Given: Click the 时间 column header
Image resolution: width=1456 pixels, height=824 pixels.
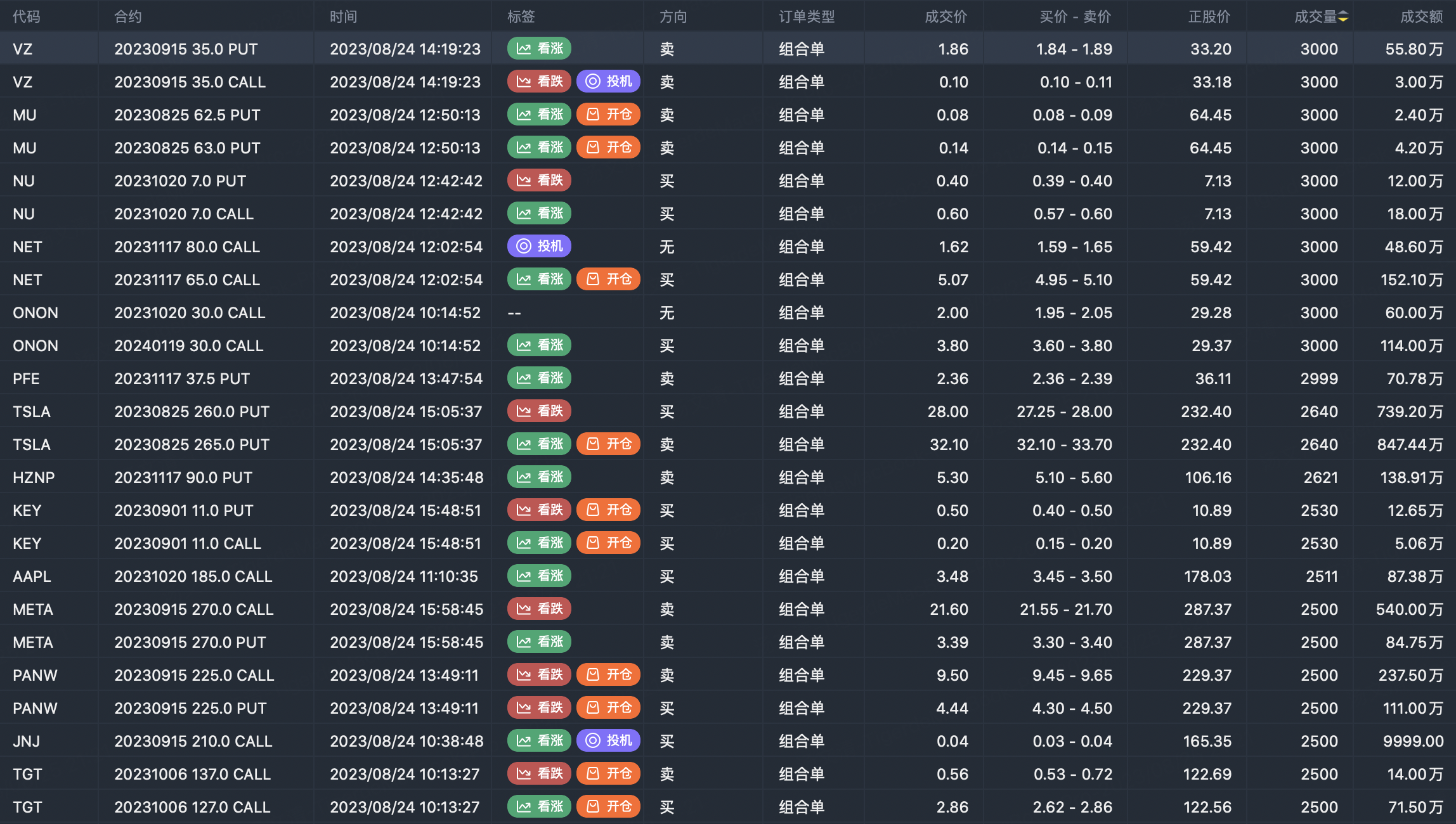Looking at the screenshot, I should point(343,17).
